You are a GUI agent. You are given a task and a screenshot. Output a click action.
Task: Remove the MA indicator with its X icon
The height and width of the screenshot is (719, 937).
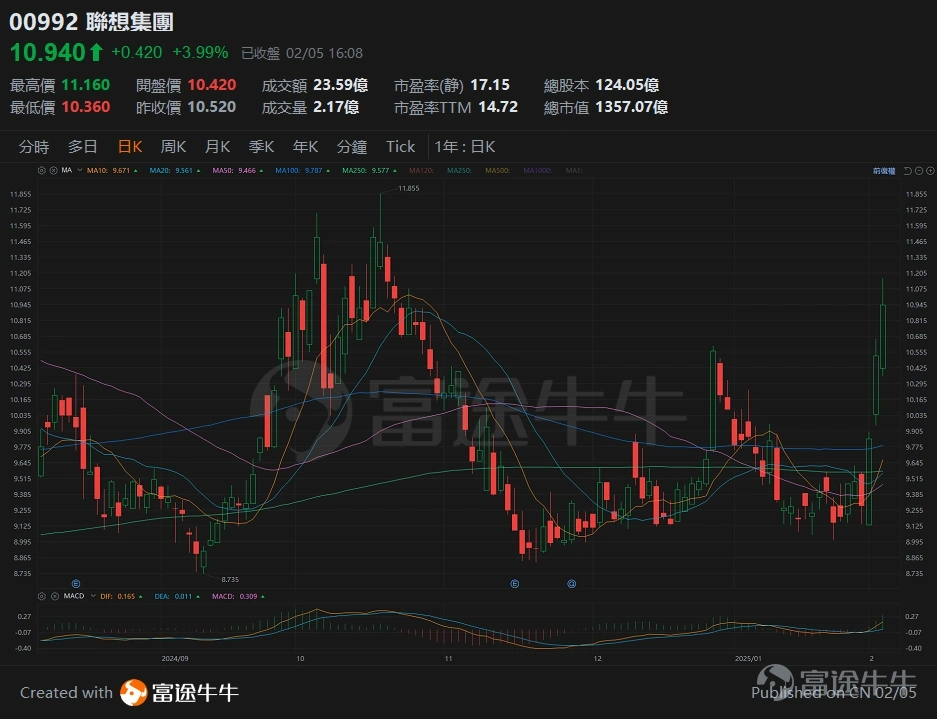pos(53,170)
